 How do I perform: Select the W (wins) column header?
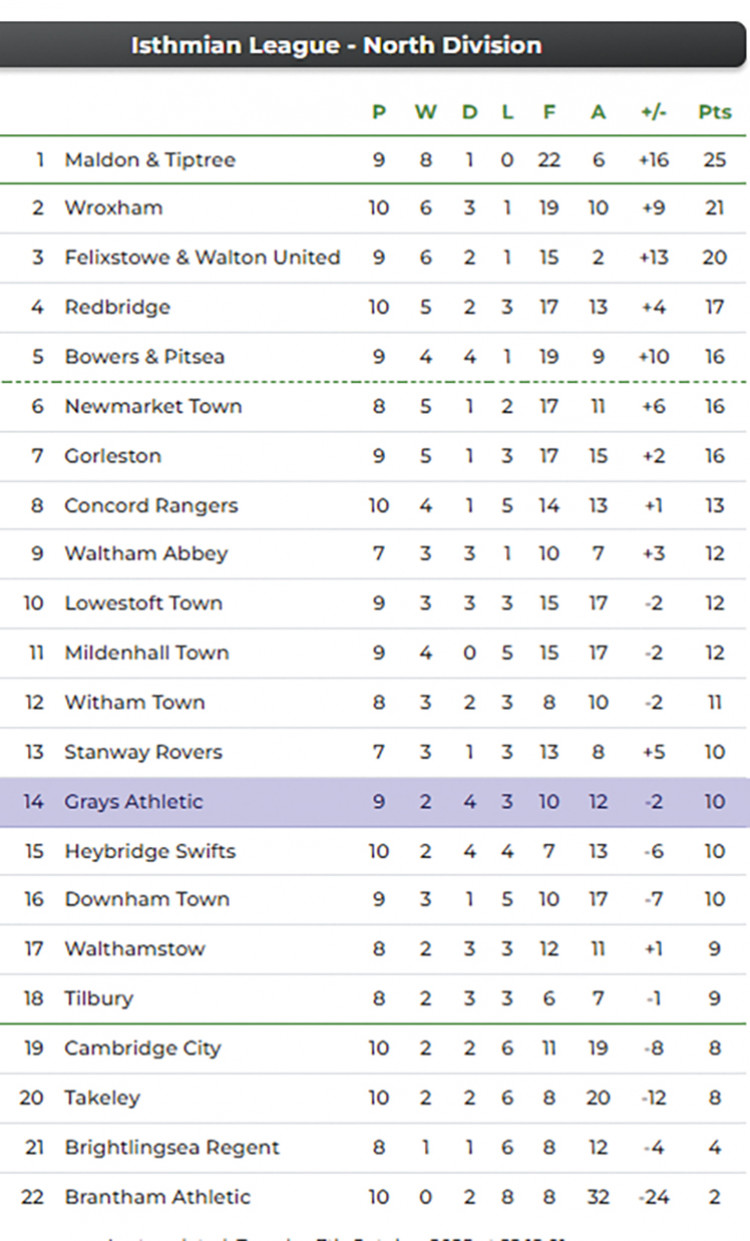[x=426, y=112]
